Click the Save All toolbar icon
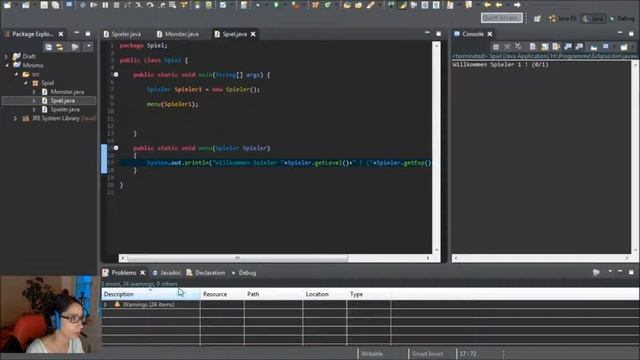 pos(55,5)
